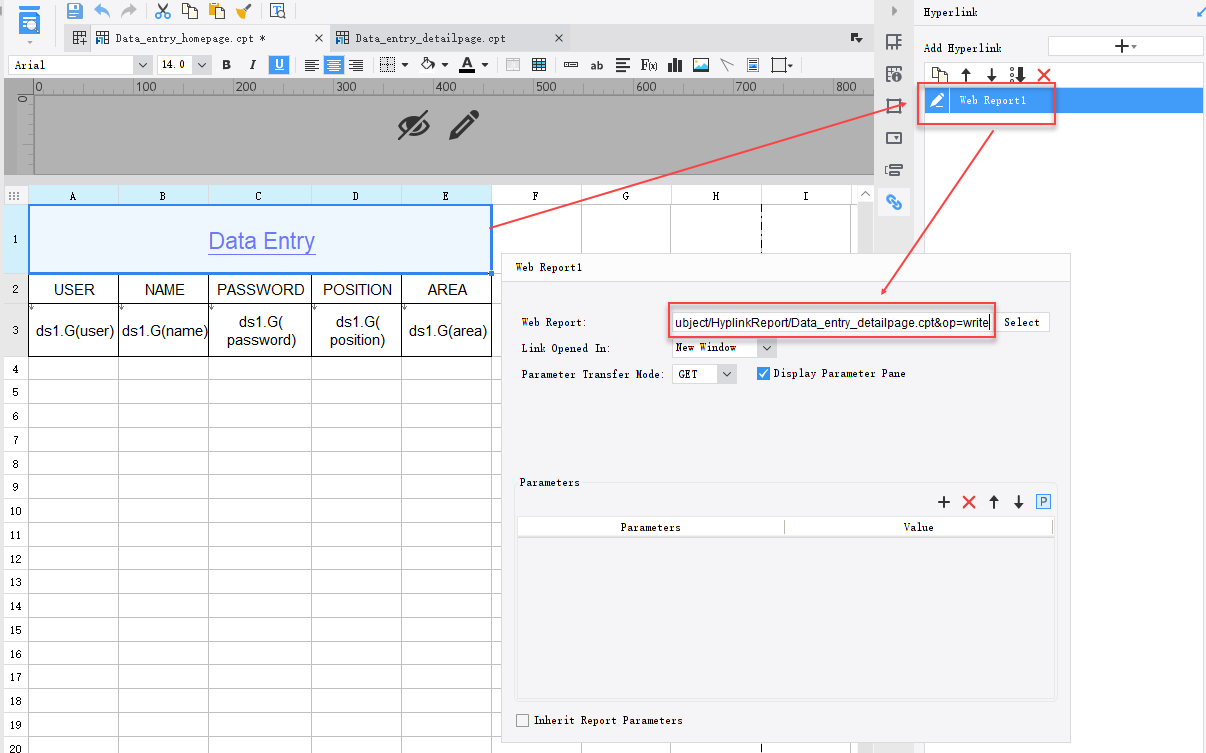The image size is (1206, 753).
Task: Open the floating element insert dropdown
Action: [x=783, y=65]
